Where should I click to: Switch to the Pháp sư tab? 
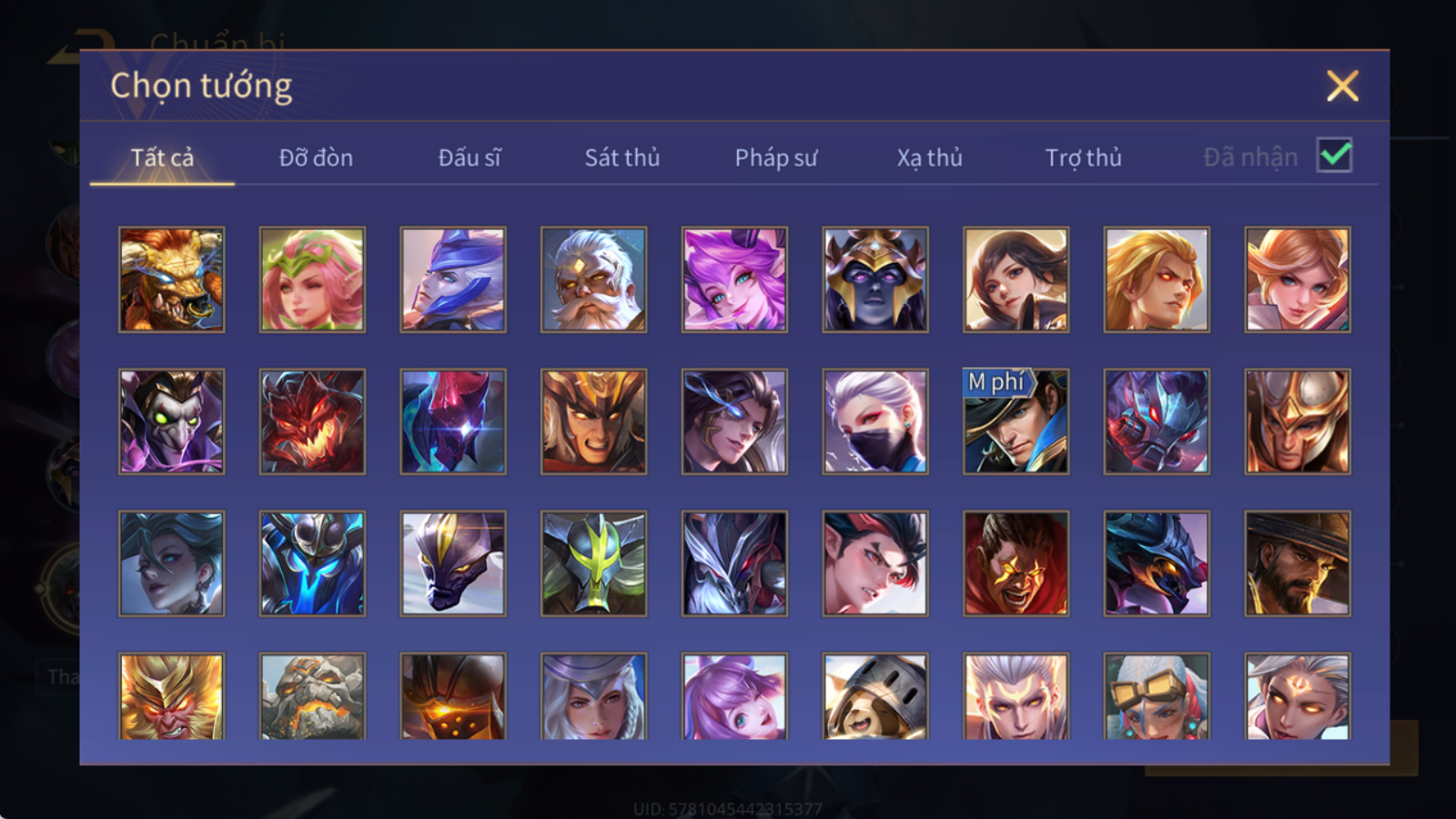776,157
